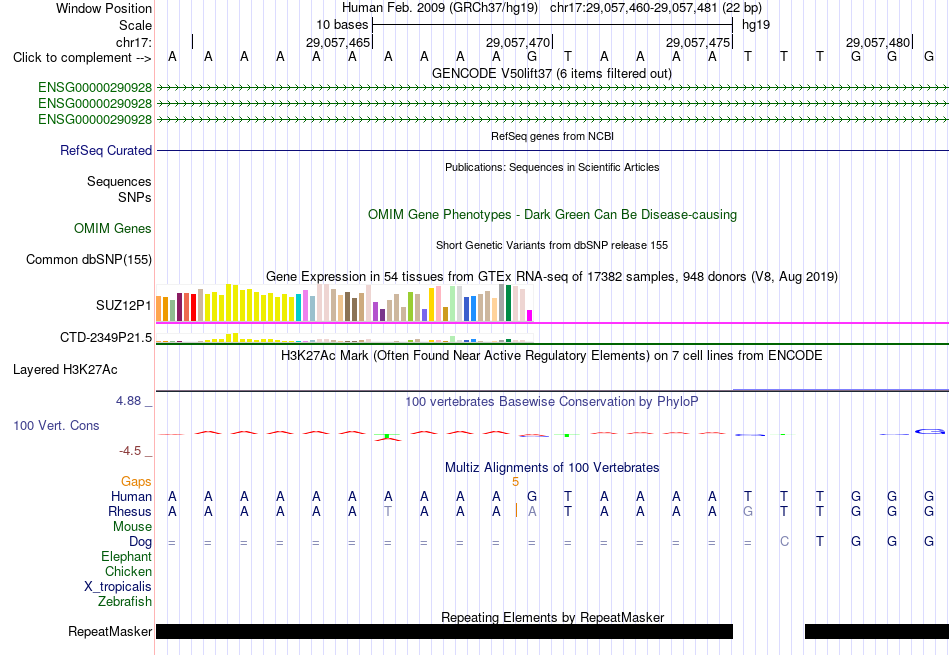This screenshot has height=655, width=950.
Task: Click the Sequences track label
Action: click(x=119, y=181)
